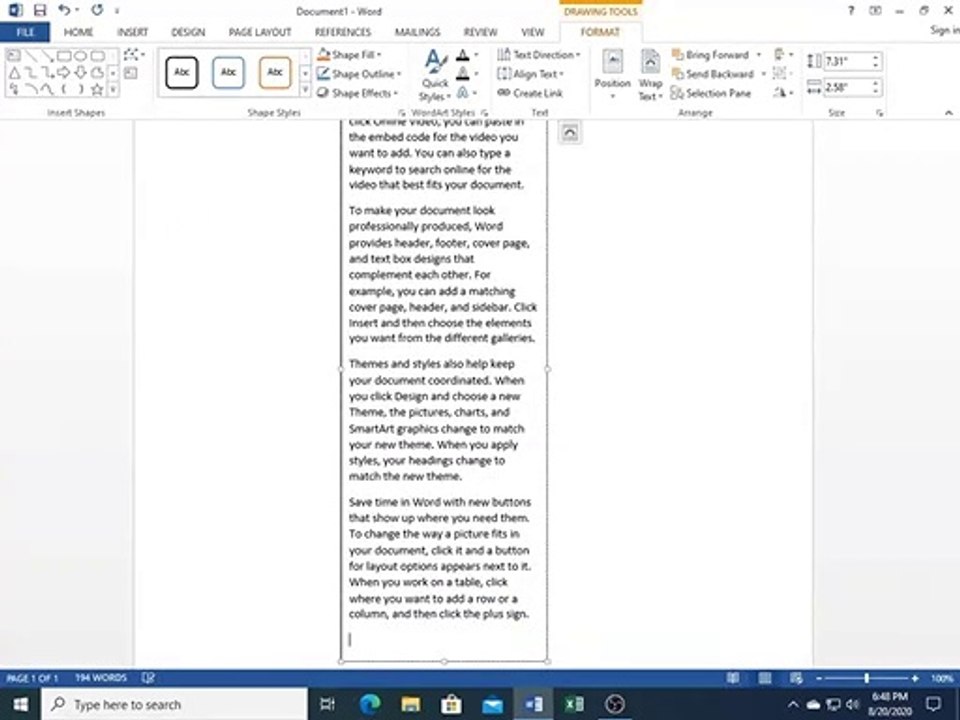Open the Rotate Objects icon menu
960x720 pixels.
click(x=783, y=92)
